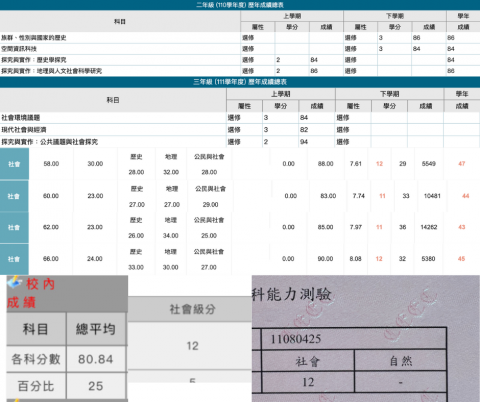Click the 社會 label in the 66.00 row
Image resolution: width=480 pixels, height=402 pixels.
tap(14, 259)
